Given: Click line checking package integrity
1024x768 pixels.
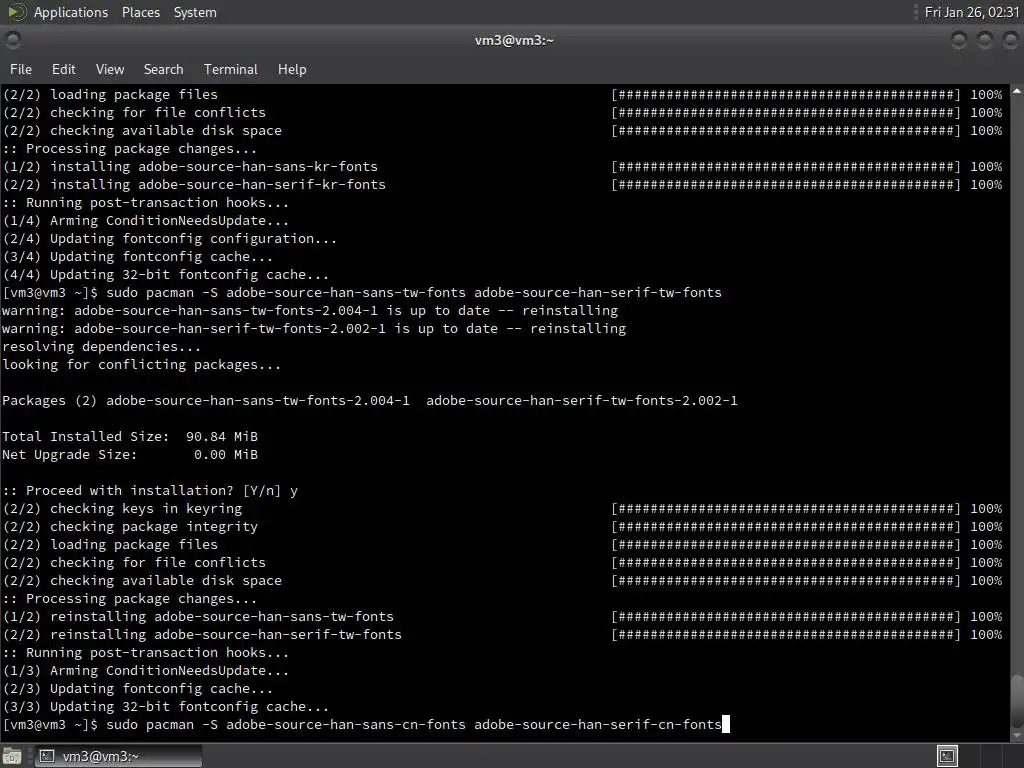Looking at the screenshot, I should pos(130,526).
